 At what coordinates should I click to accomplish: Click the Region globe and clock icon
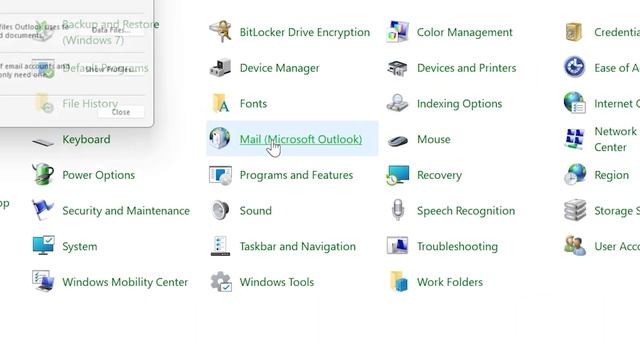pos(575,175)
